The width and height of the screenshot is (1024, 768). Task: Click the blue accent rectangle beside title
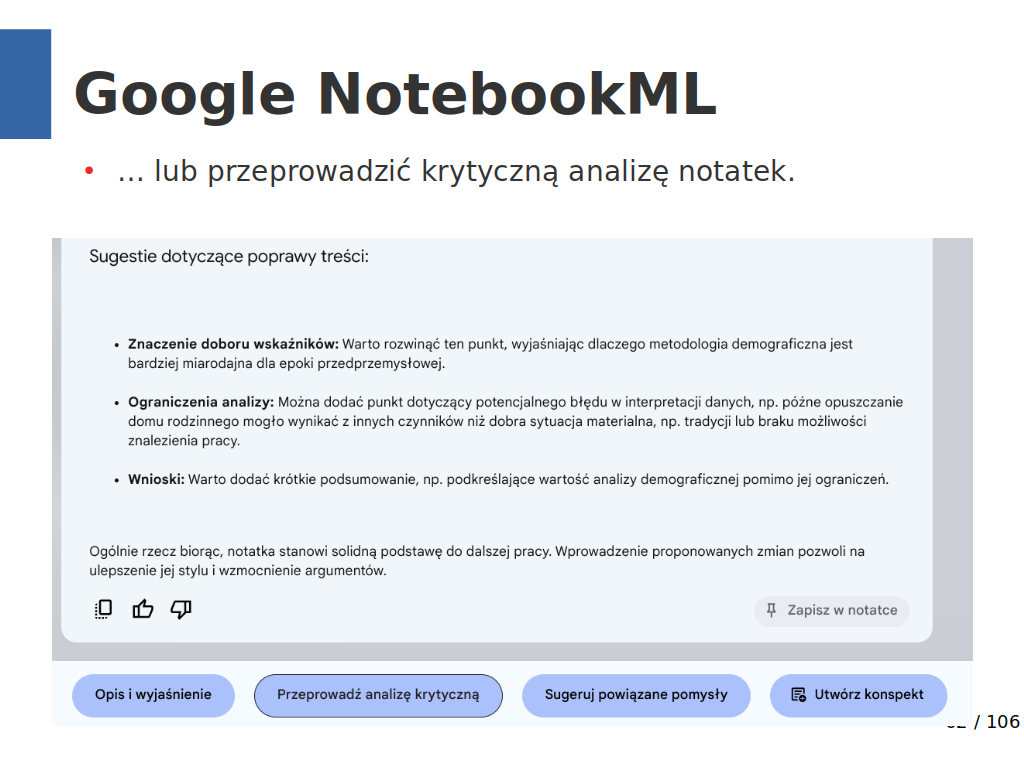[x=25, y=84]
